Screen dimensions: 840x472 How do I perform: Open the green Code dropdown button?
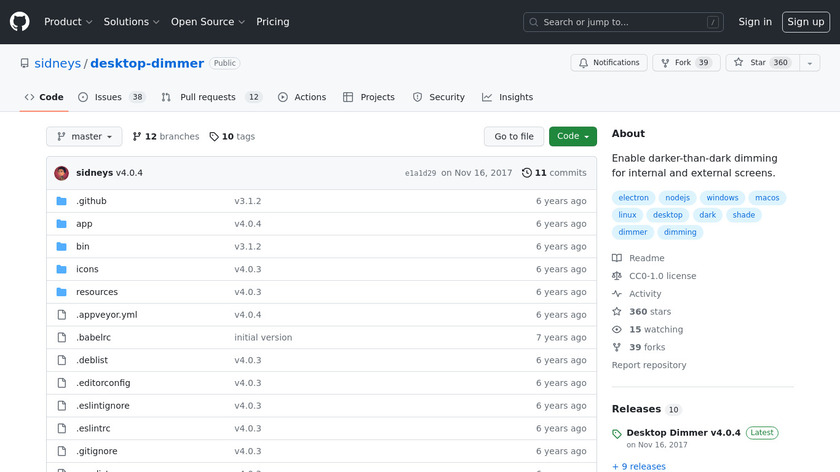click(x=572, y=137)
